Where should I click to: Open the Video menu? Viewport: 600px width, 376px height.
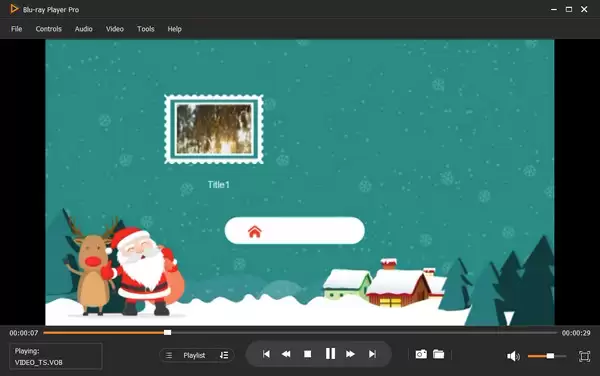[x=115, y=29]
